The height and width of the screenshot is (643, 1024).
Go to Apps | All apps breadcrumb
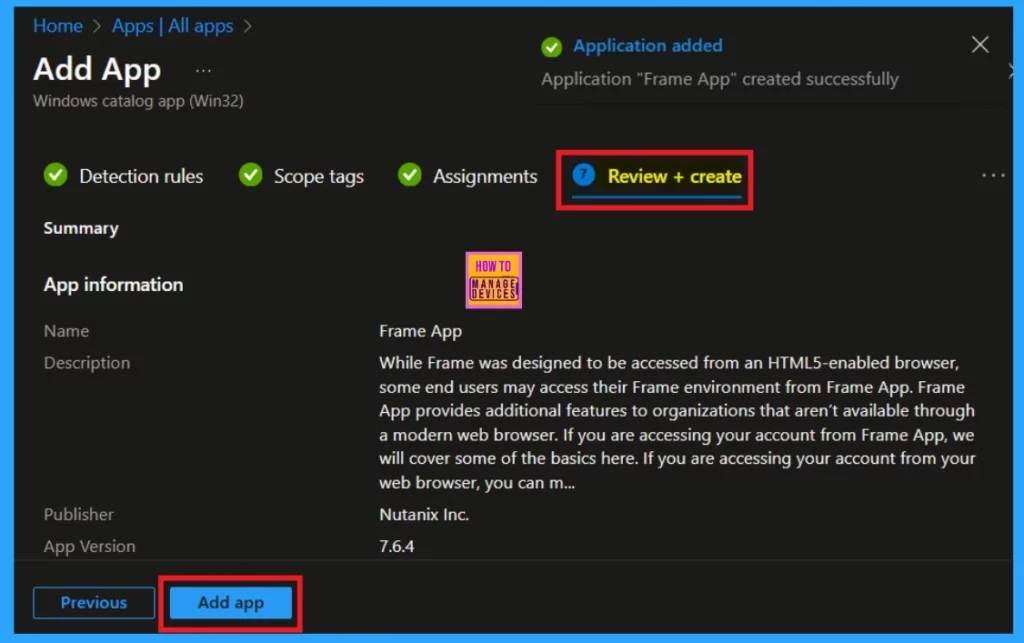click(172, 26)
